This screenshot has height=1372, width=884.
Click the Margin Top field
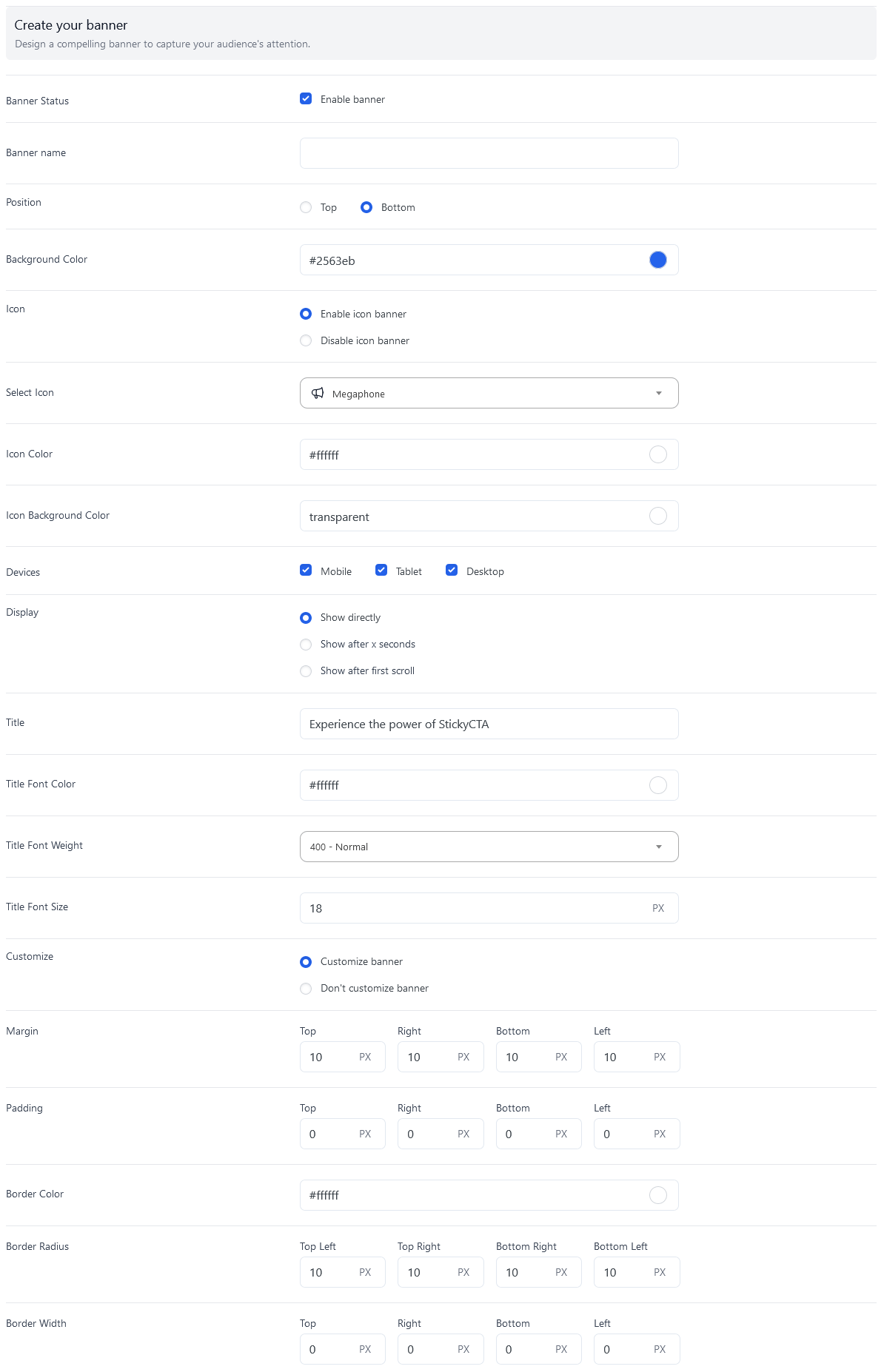click(343, 1057)
